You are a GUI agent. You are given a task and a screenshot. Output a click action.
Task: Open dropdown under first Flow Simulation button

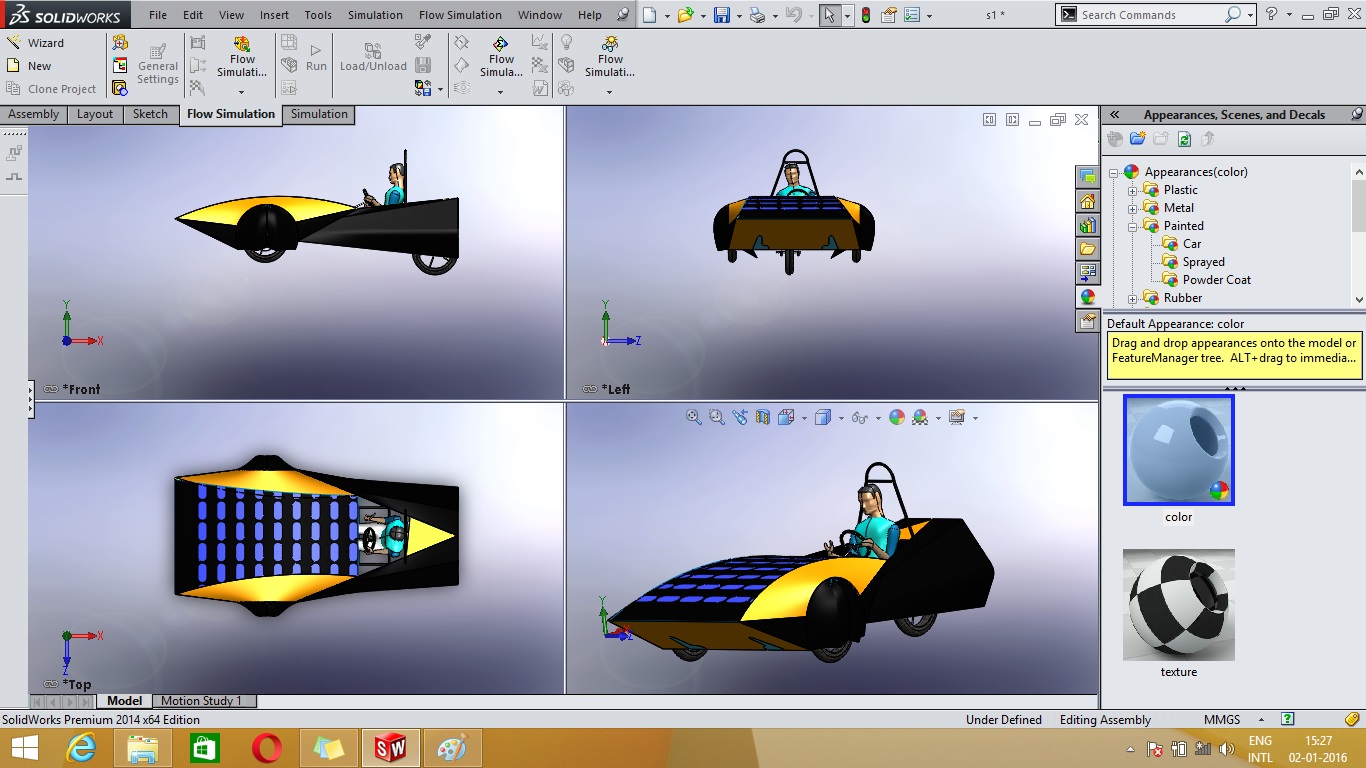[241, 92]
